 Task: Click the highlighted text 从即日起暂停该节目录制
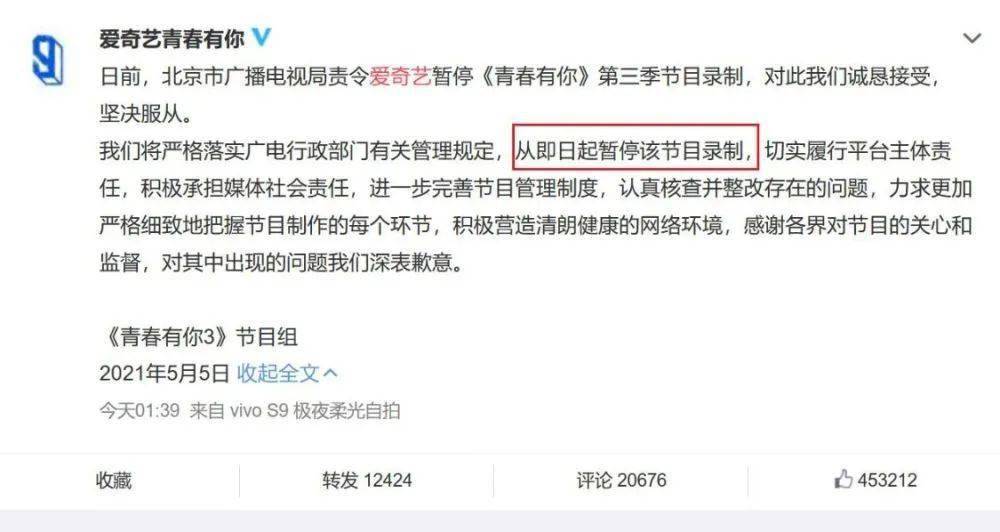click(x=635, y=151)
